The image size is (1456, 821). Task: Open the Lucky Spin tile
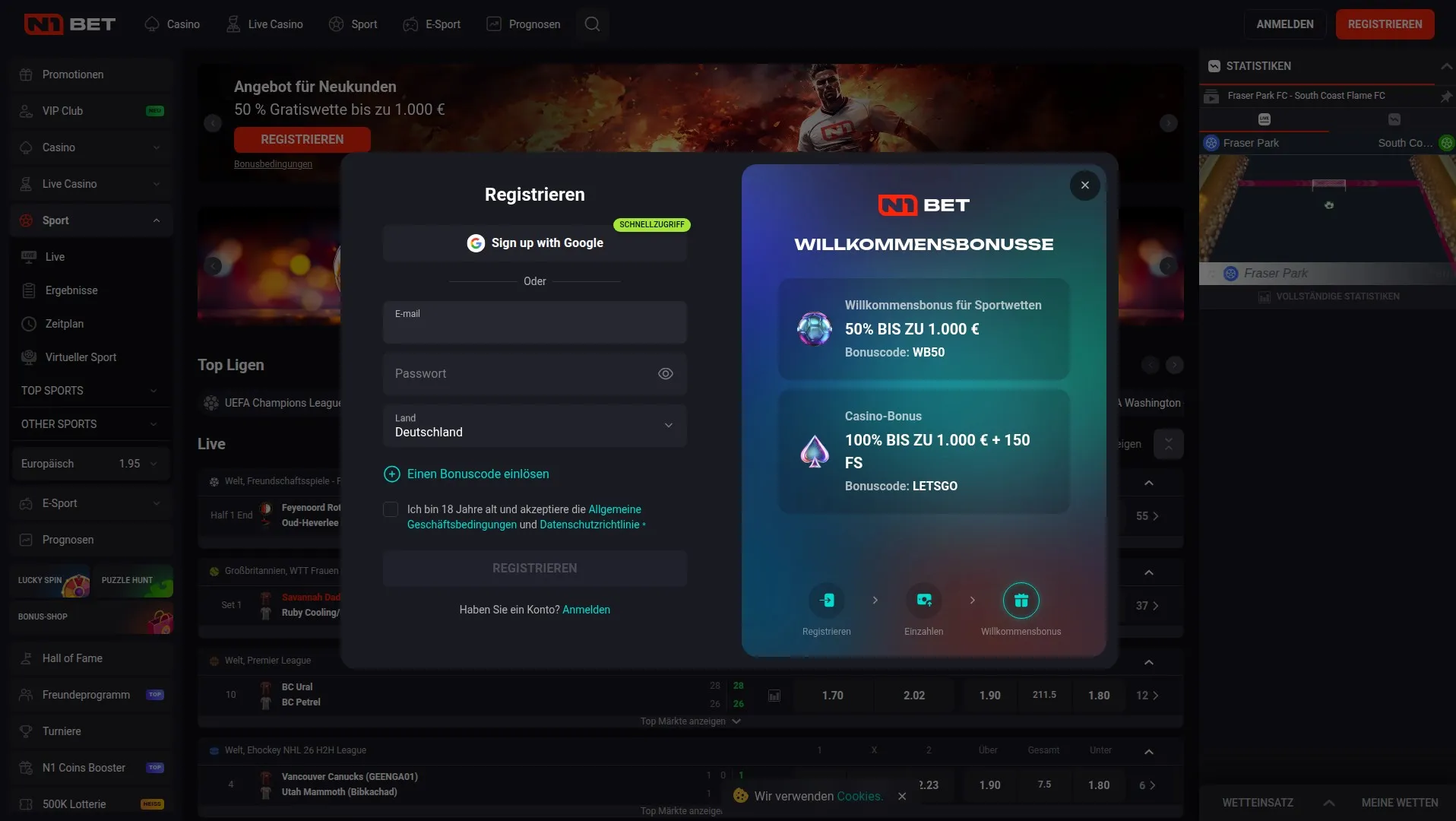click(50, 581)
